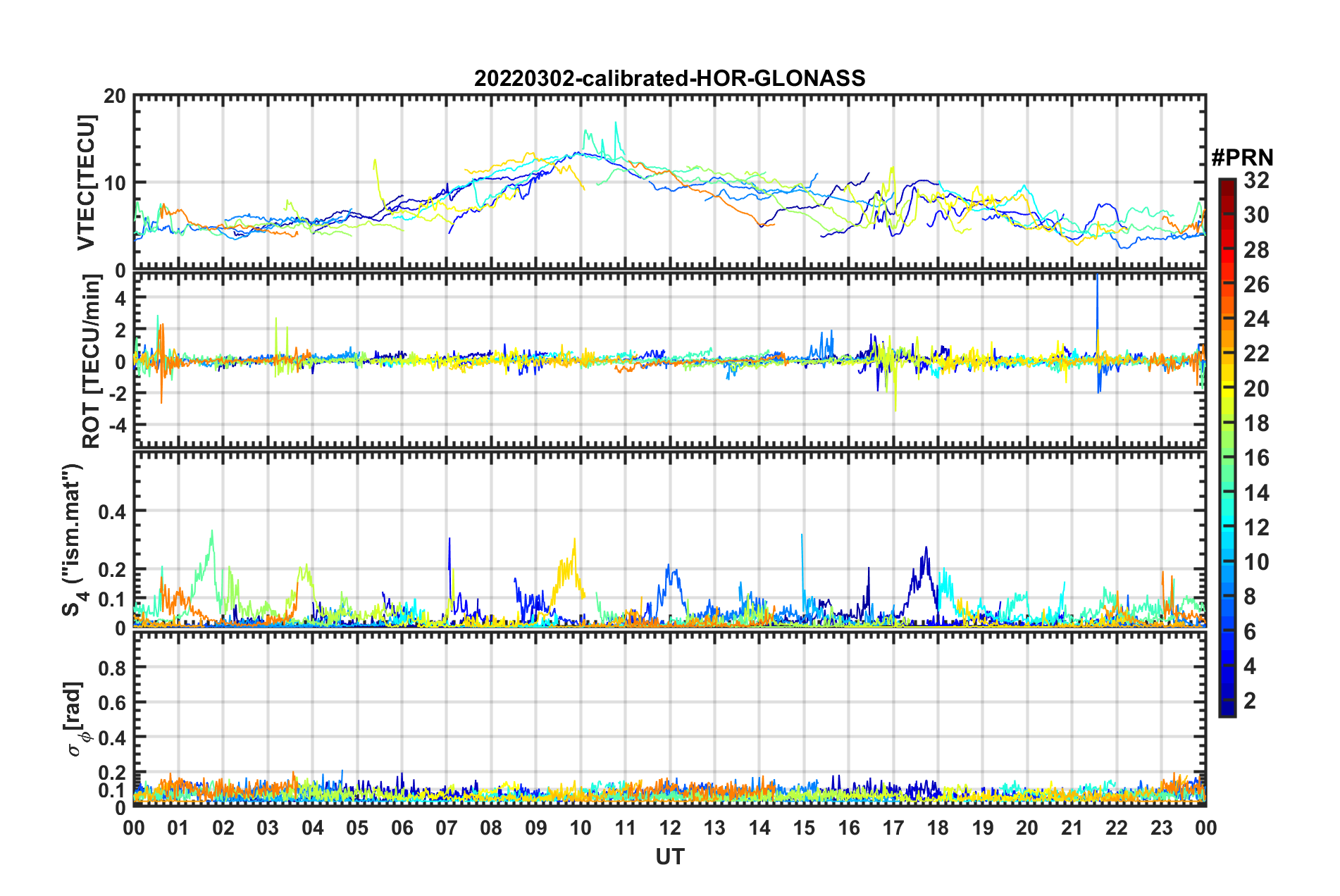This screenshot has height=896, width=1340.
Task: Click the #PRN colorbar title
Action: click(1242, 158)
